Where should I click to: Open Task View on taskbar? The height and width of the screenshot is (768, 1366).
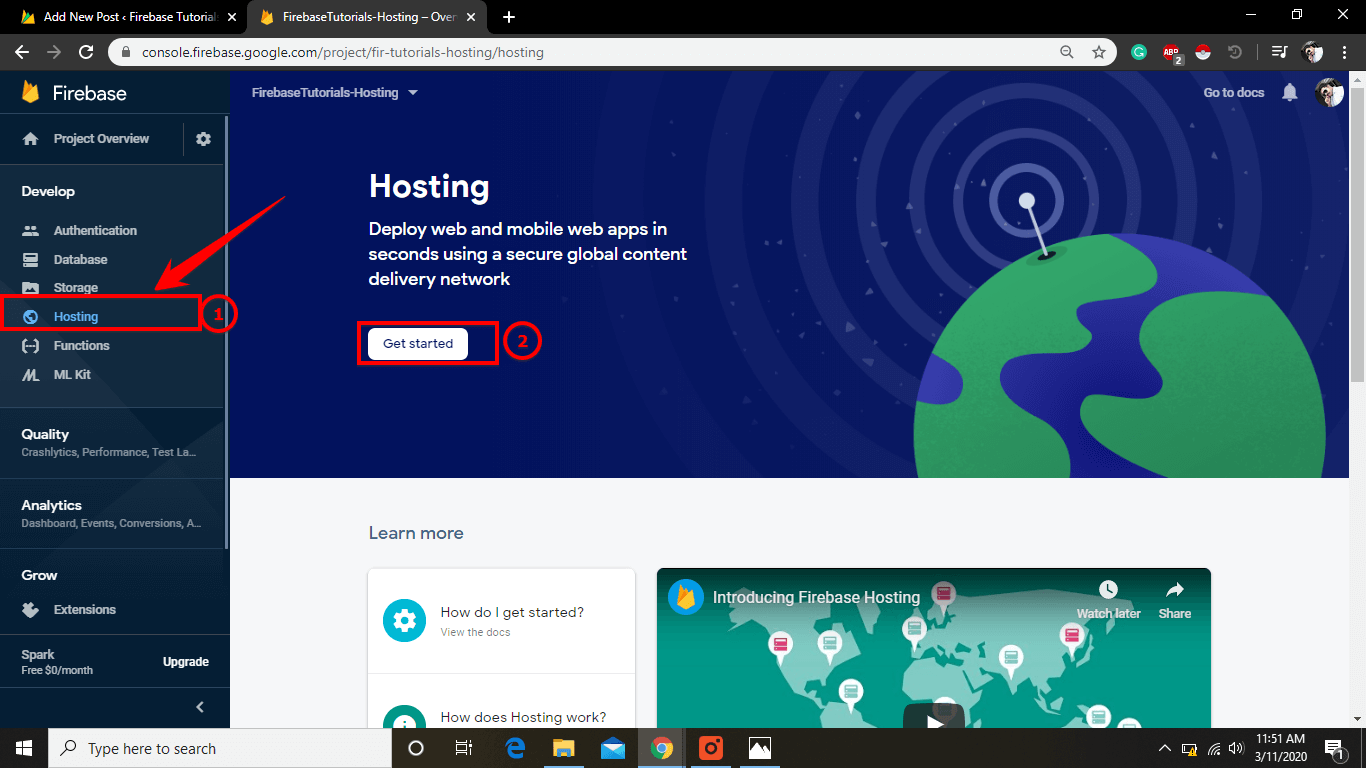(x=464, y=748)
